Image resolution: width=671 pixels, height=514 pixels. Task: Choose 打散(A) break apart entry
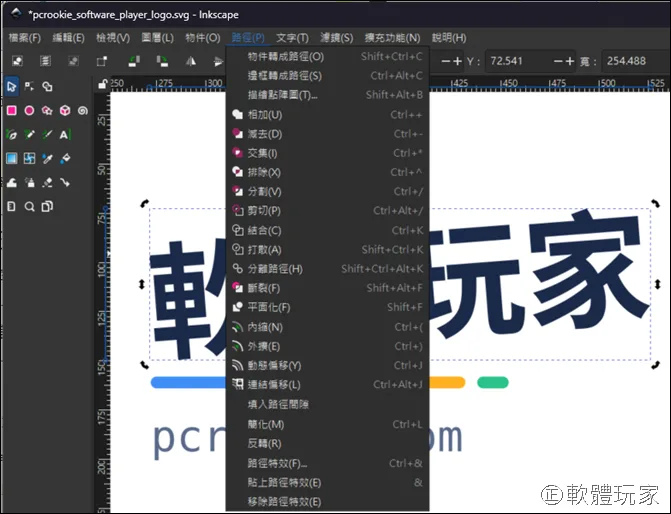point(327,250)
